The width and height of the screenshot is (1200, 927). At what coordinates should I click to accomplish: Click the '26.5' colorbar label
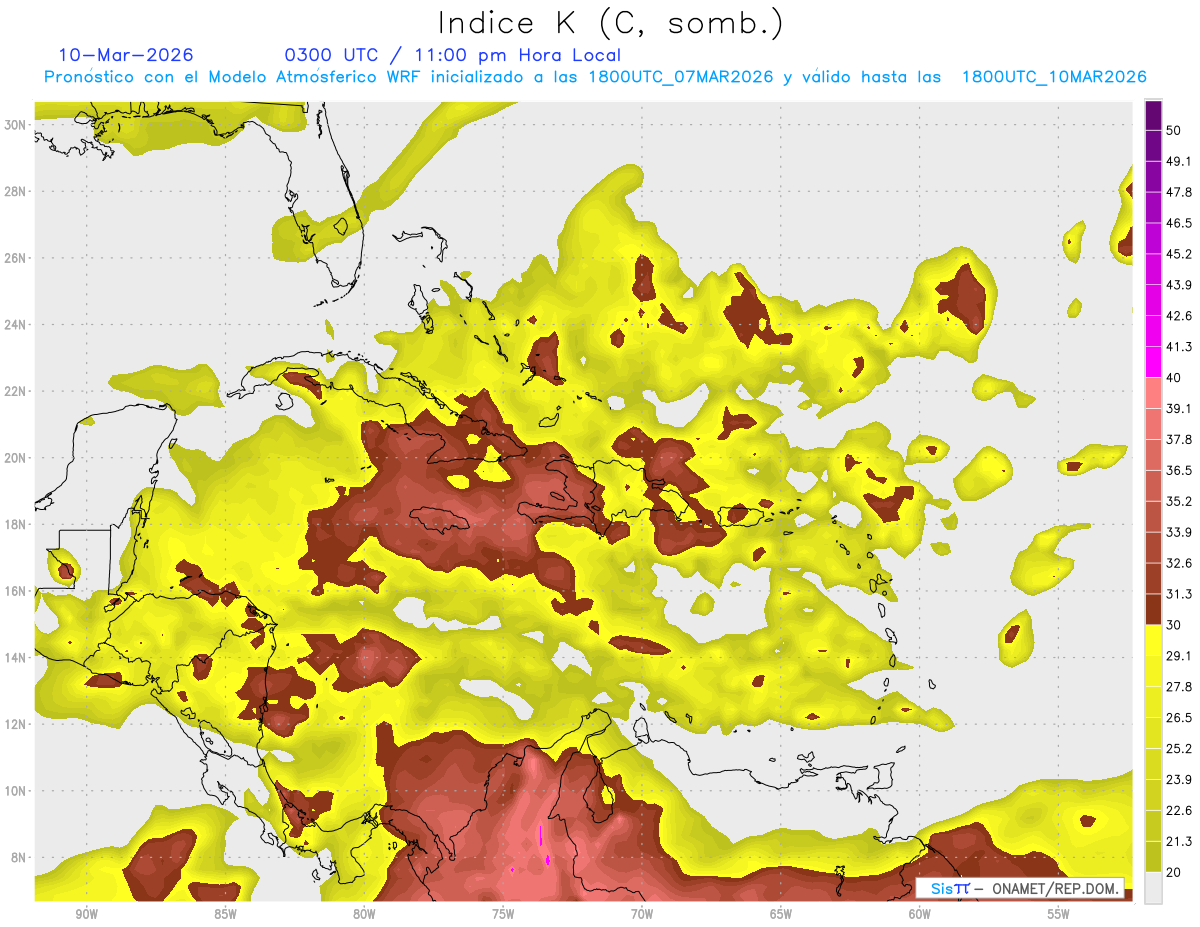pyautogui.click(x=1179, y=718)
